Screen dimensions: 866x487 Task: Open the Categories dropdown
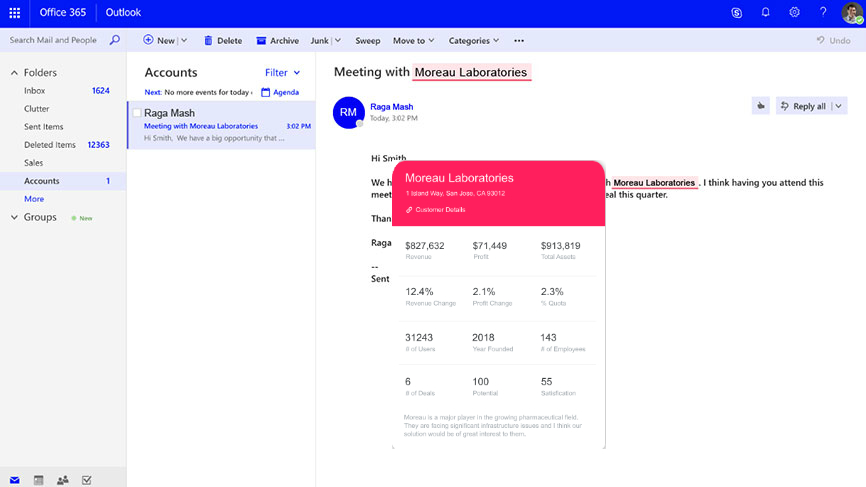(x=473, y=40)
